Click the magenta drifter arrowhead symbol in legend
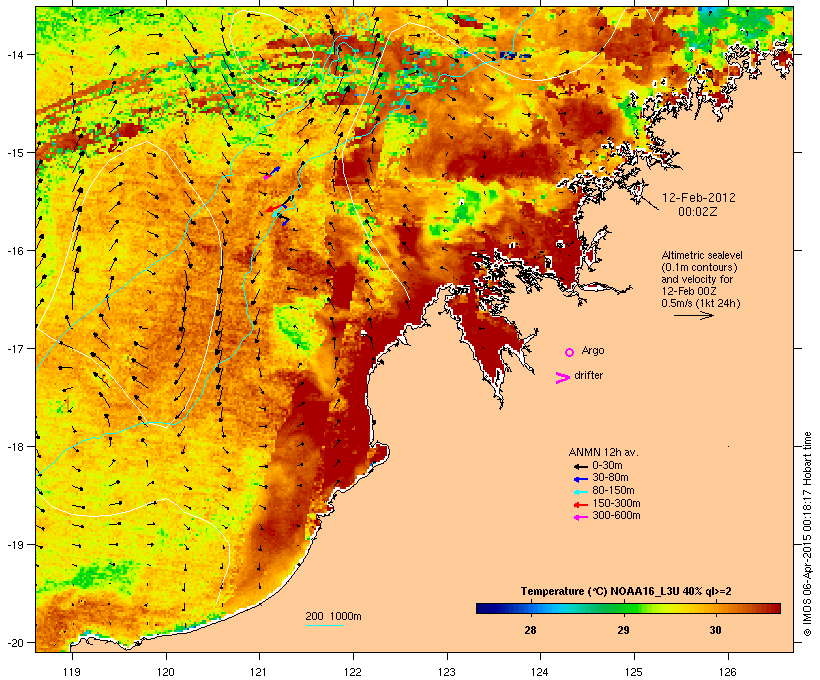 coord(562,378)
